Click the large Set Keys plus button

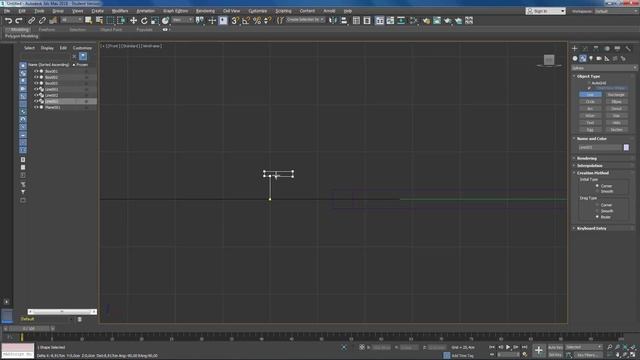pos(539,350)
